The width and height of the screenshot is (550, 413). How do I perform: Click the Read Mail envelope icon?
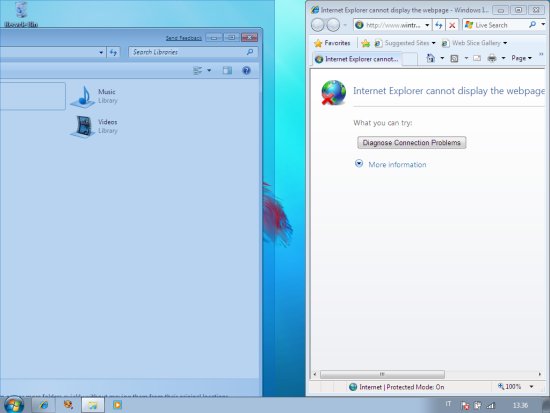point(477,58)
